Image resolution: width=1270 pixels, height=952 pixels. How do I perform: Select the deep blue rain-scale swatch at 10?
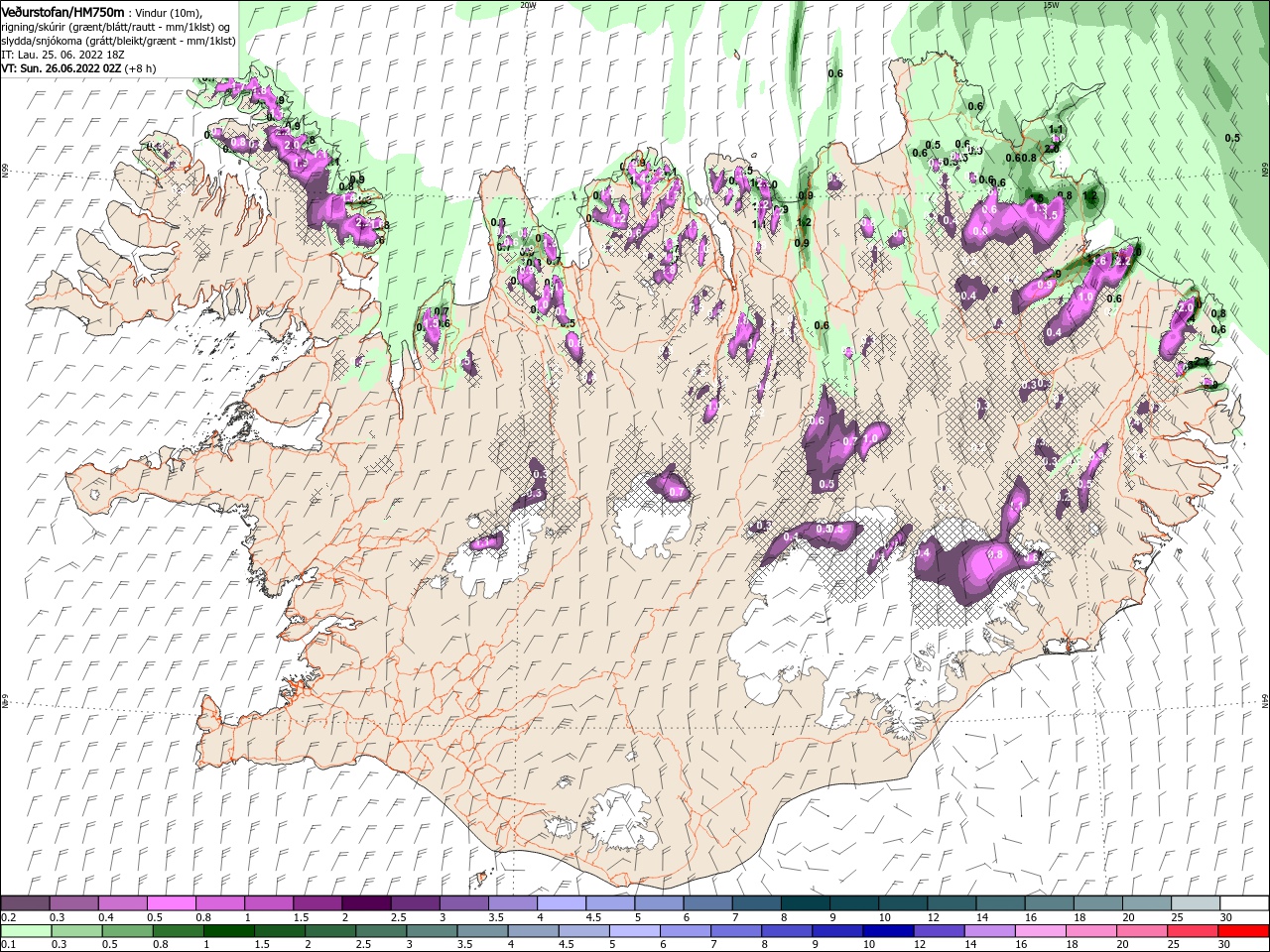tap(887, 931)
